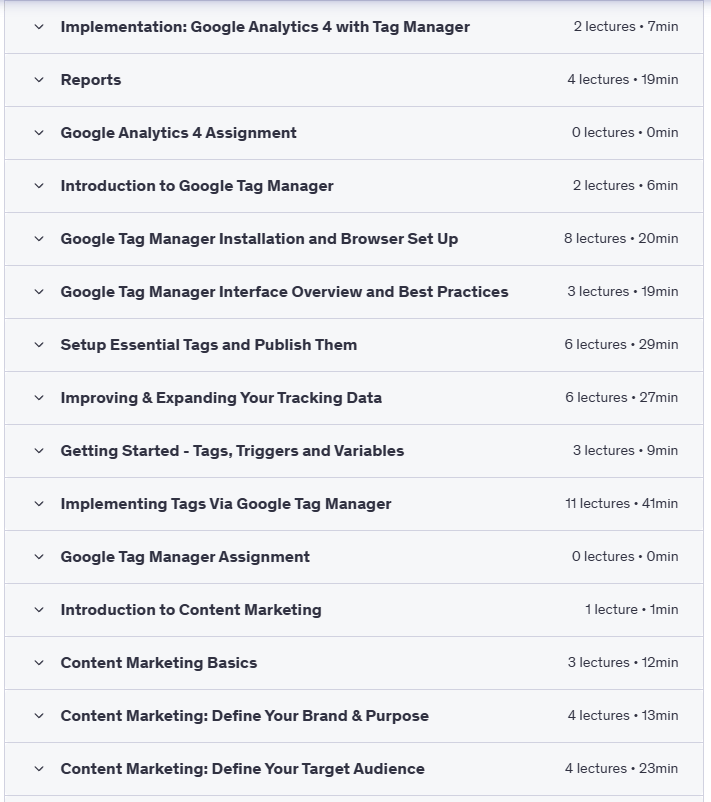Click Improving & Expanding Your Tracking Data title
711x802 pixels.
click(221, 398)
